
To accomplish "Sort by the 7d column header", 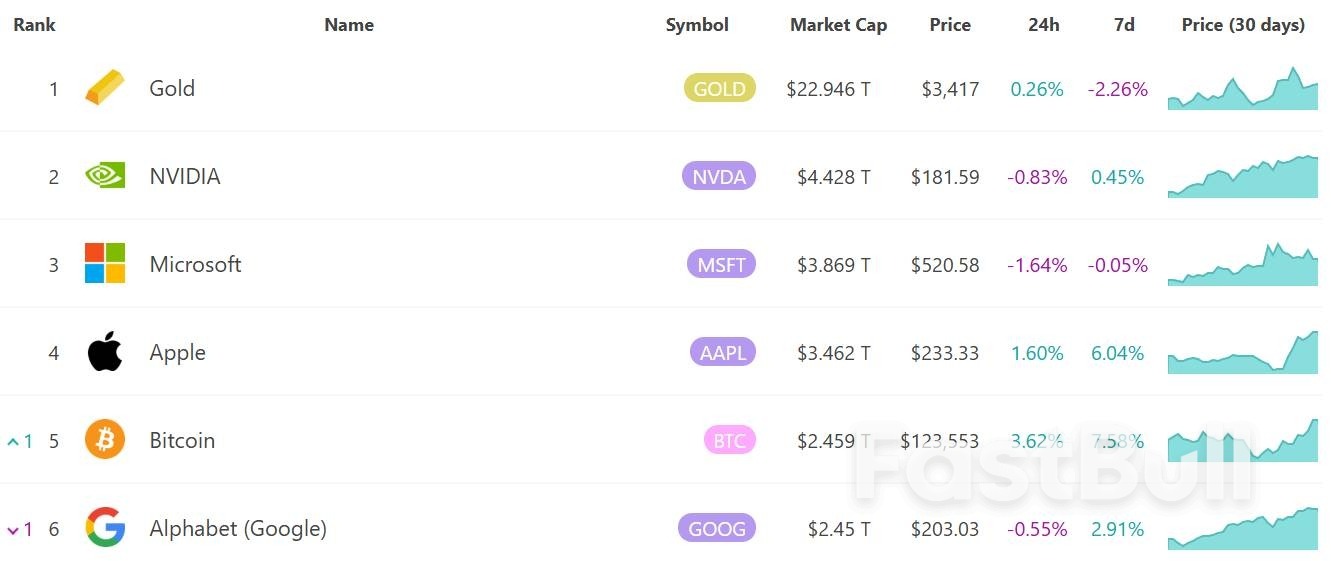I will click(1124, 25).
